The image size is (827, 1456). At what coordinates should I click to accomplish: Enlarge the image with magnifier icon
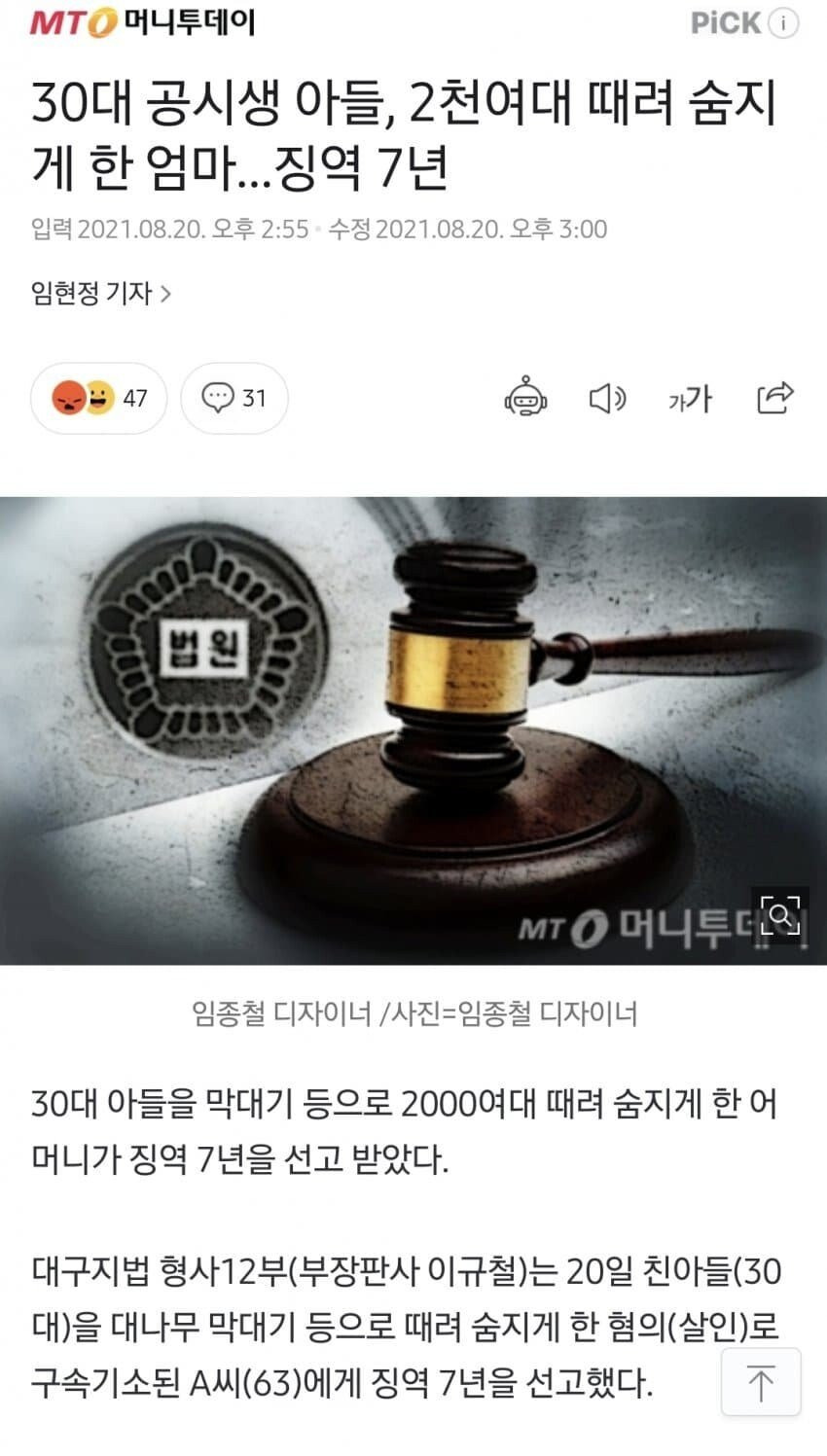pyautogui.click(x=779, y=915)
